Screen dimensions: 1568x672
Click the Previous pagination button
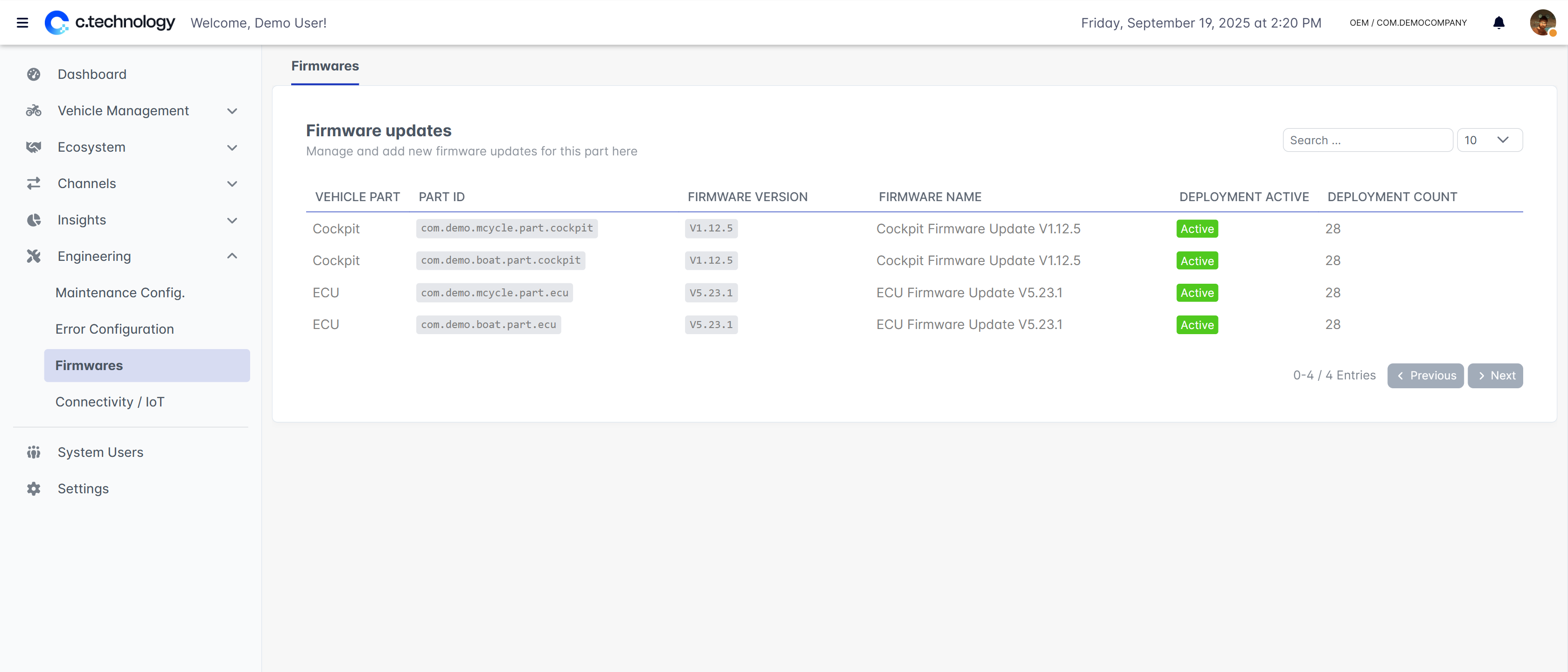tap(1425, 376)
